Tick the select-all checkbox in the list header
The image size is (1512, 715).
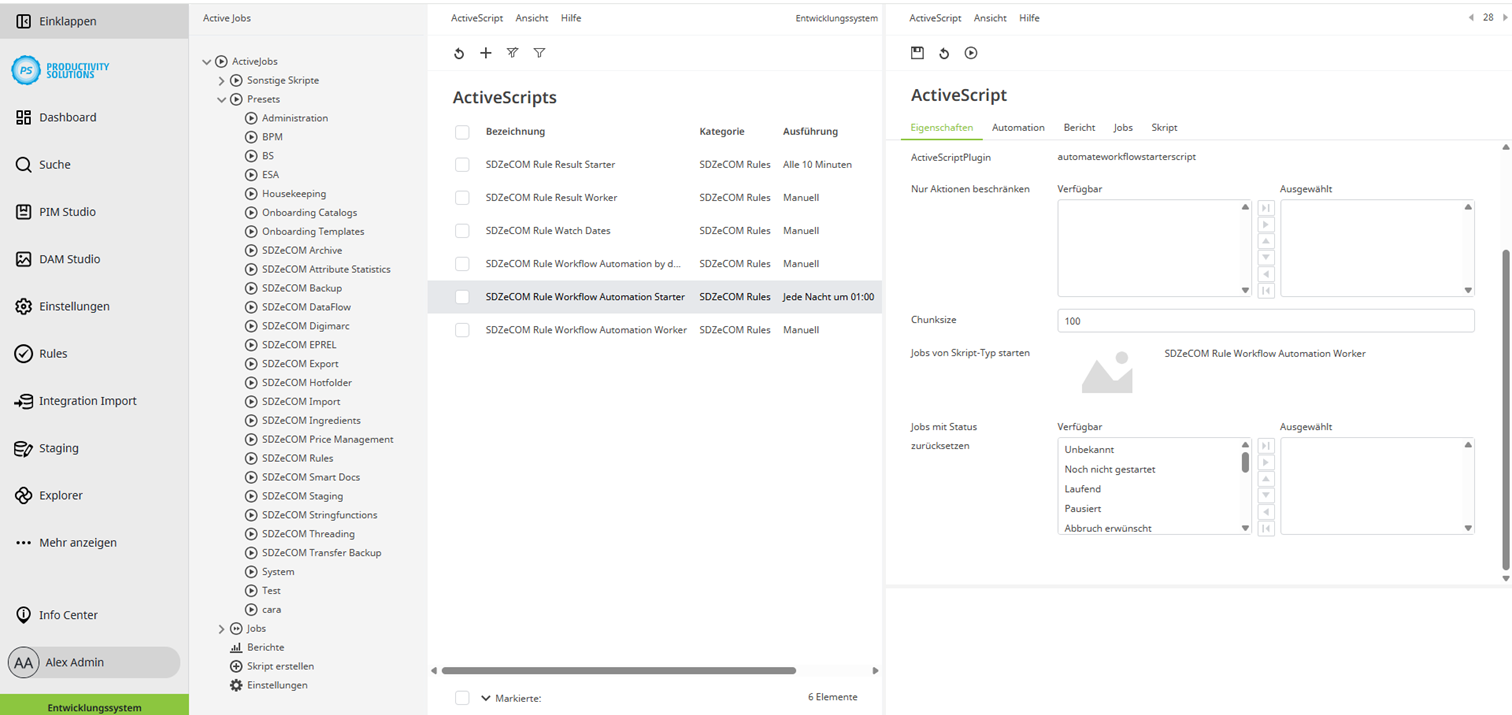click(462, 131)
